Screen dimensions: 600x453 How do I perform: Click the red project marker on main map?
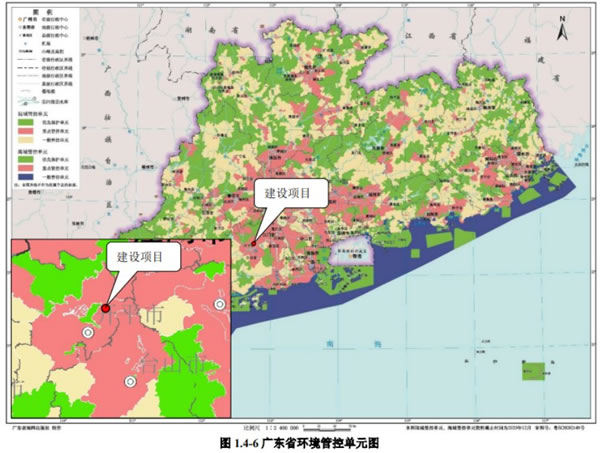click(x=254, y=241)
